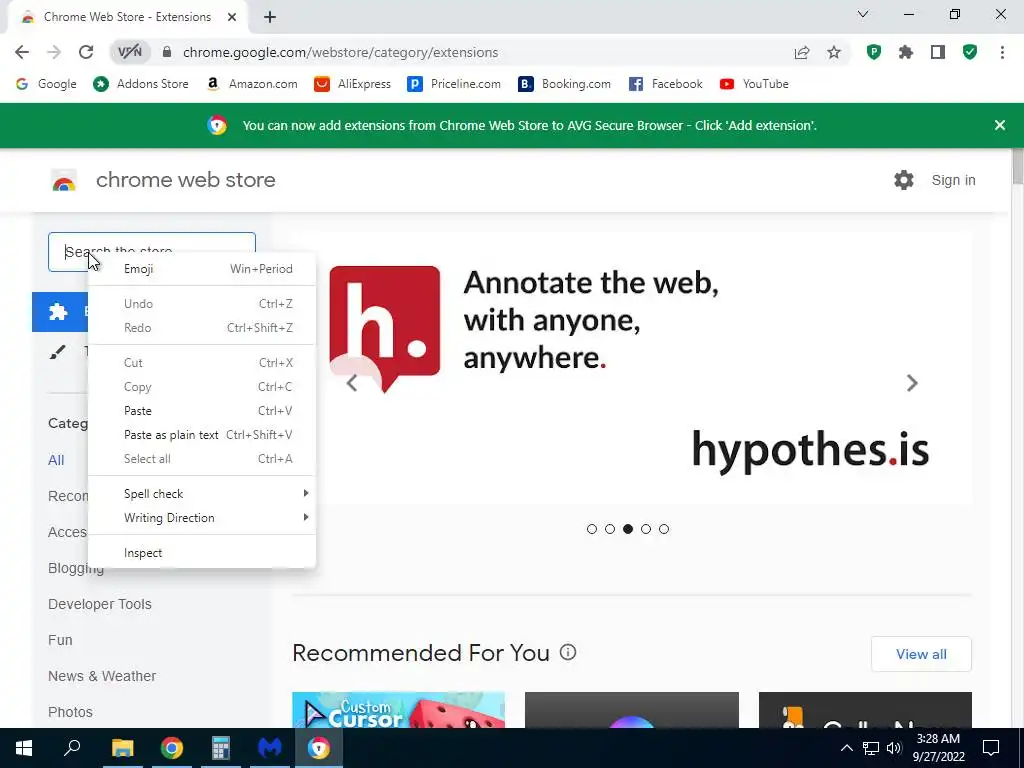Dismiss the green AVG extensions banner
This screenshot has height=768, width=1024.
coord(1000,125)
